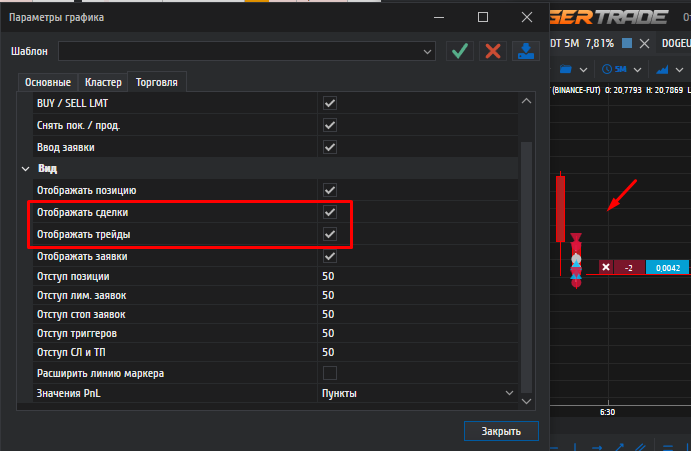This screenshot has width=691, height=451.
Task: Disable the Отображать позицию checkbox
Action: [x=330, y=190]
